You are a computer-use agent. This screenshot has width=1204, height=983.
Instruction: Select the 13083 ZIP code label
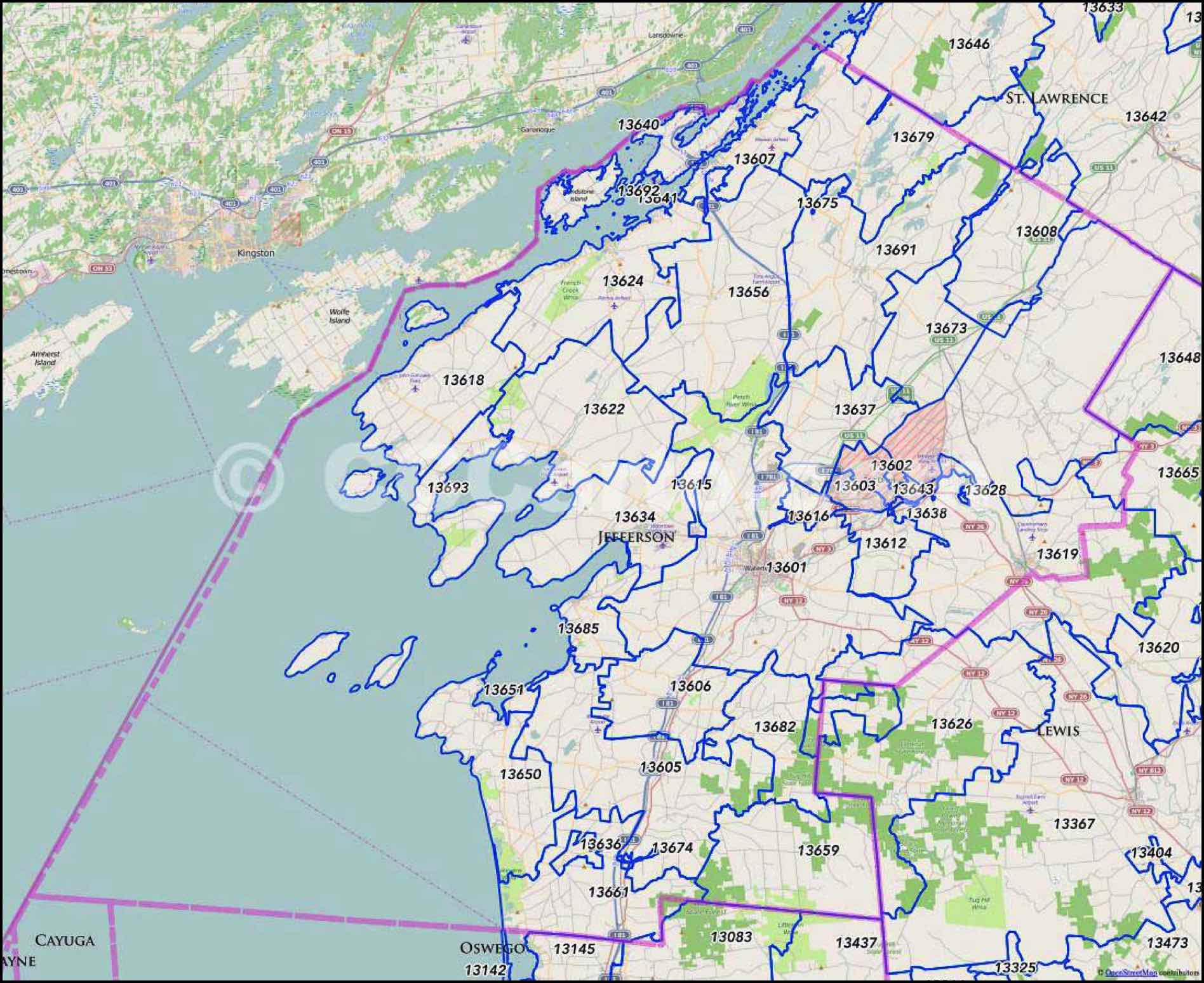click(731, 937)
